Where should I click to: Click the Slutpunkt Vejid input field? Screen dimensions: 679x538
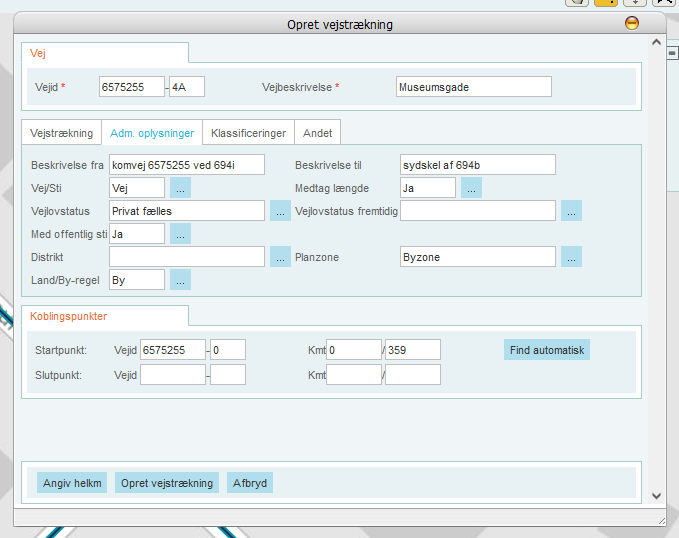[172, 374]
